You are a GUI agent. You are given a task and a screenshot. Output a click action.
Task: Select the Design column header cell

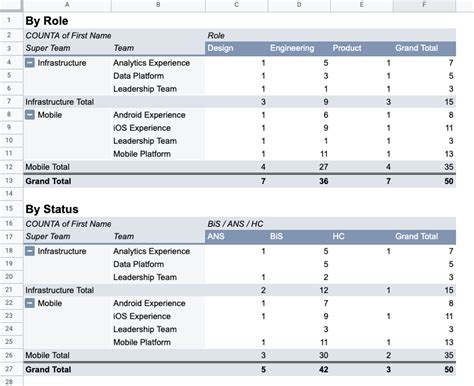(x=236, y=48)
